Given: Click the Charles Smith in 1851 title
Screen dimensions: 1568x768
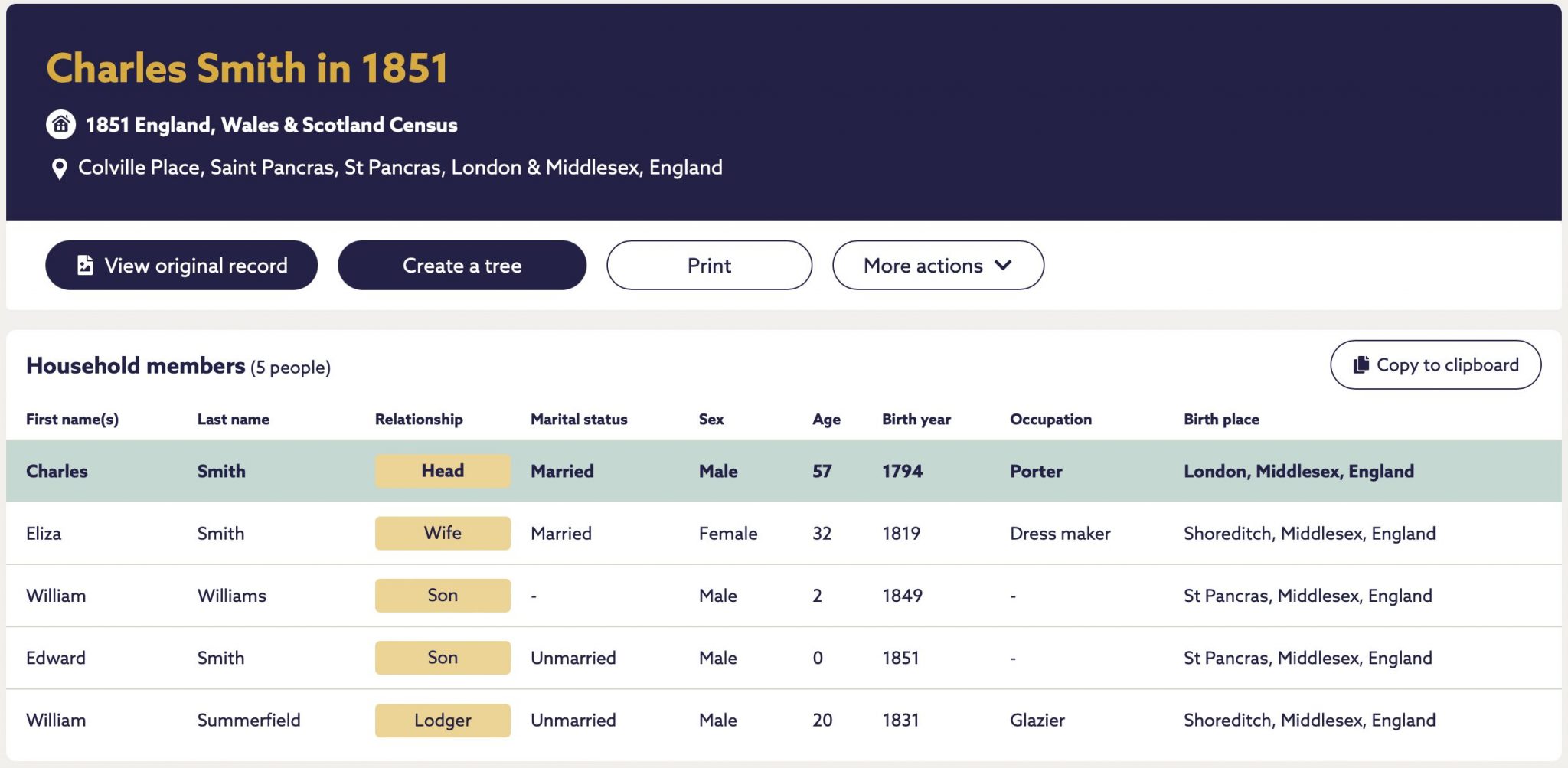Looking at the screenshot, I should tap(247, 67).
